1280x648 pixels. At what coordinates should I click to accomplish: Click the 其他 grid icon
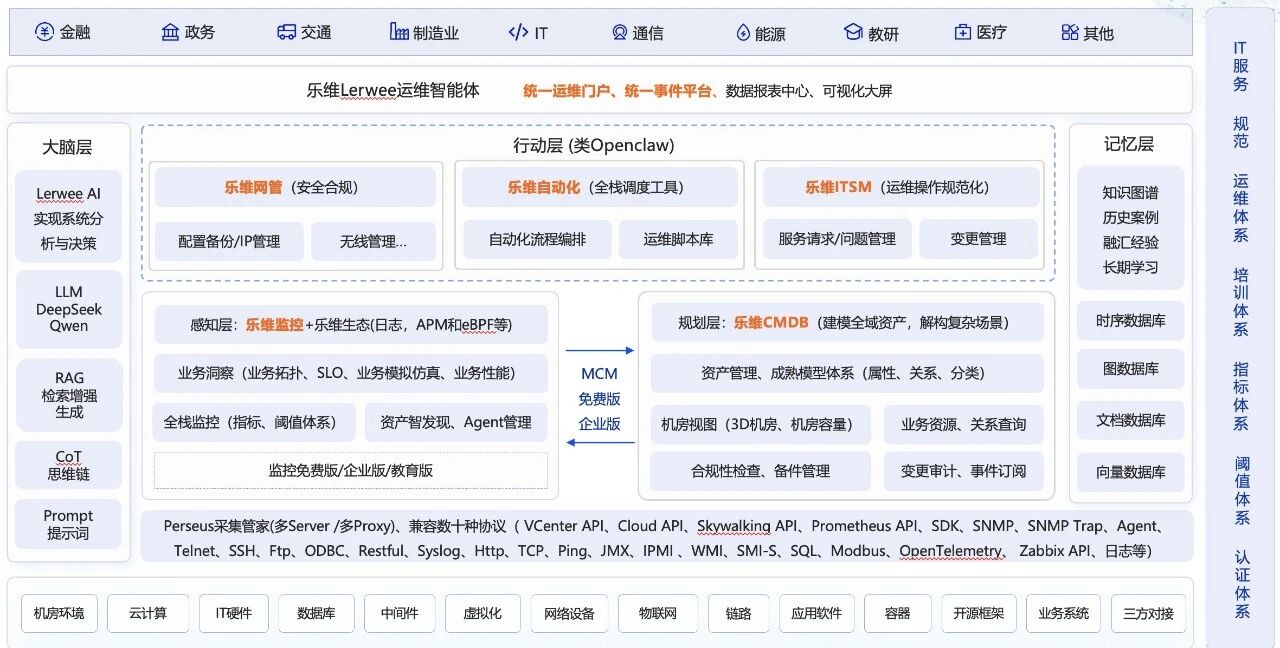[x=1070, y=32]
